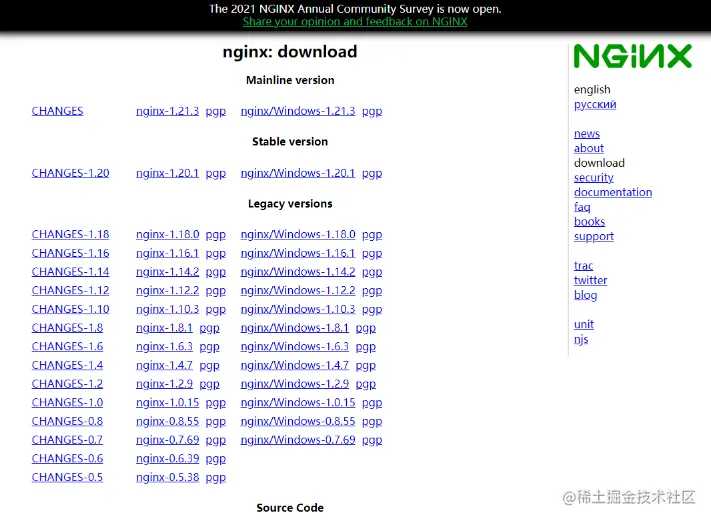
Task: Open pgp for nginx/Windows-1.21.3
Action: (x=372, y=112)
